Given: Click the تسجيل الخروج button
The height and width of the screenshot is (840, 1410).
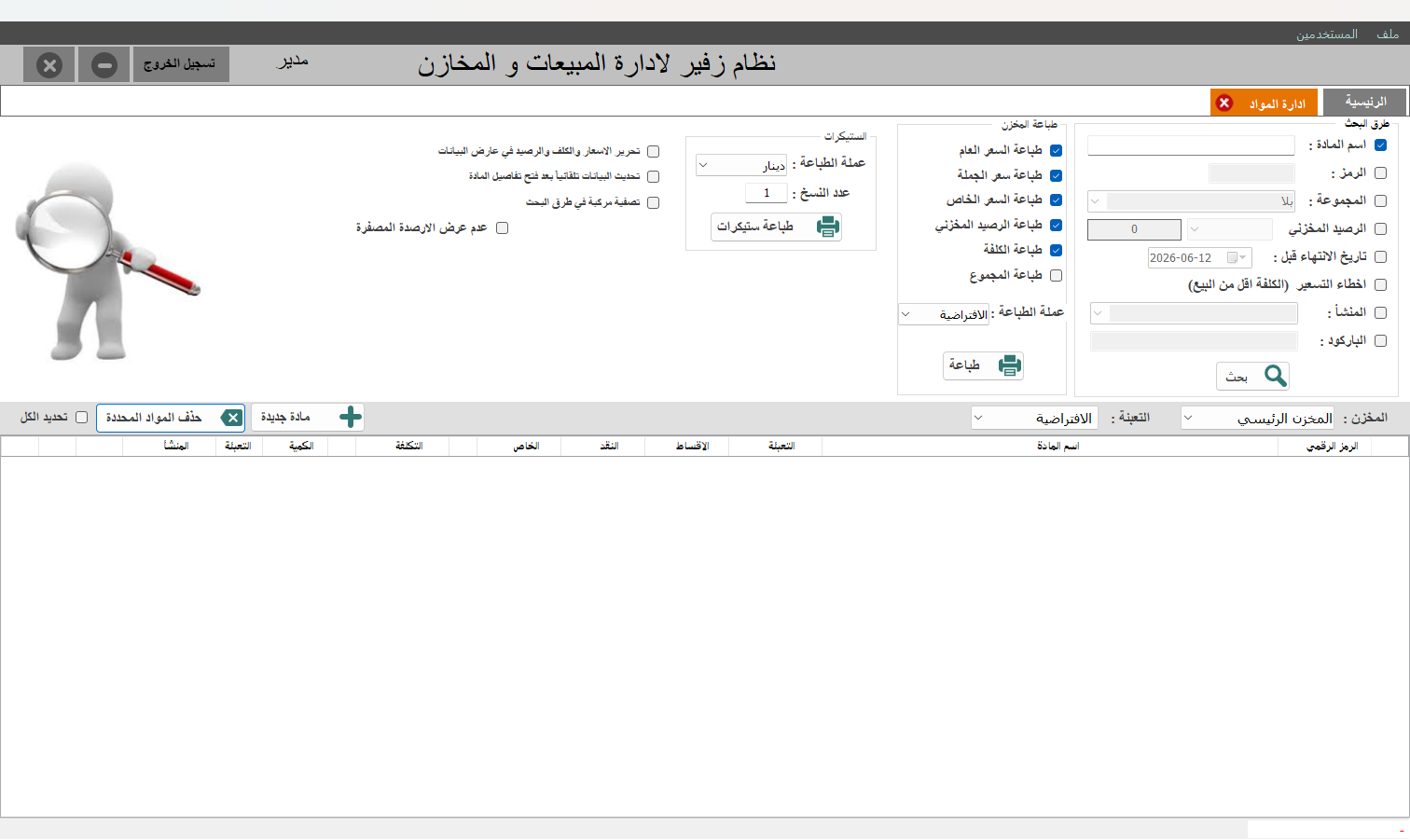Looking at the screenshot, I should coord(181,64).
